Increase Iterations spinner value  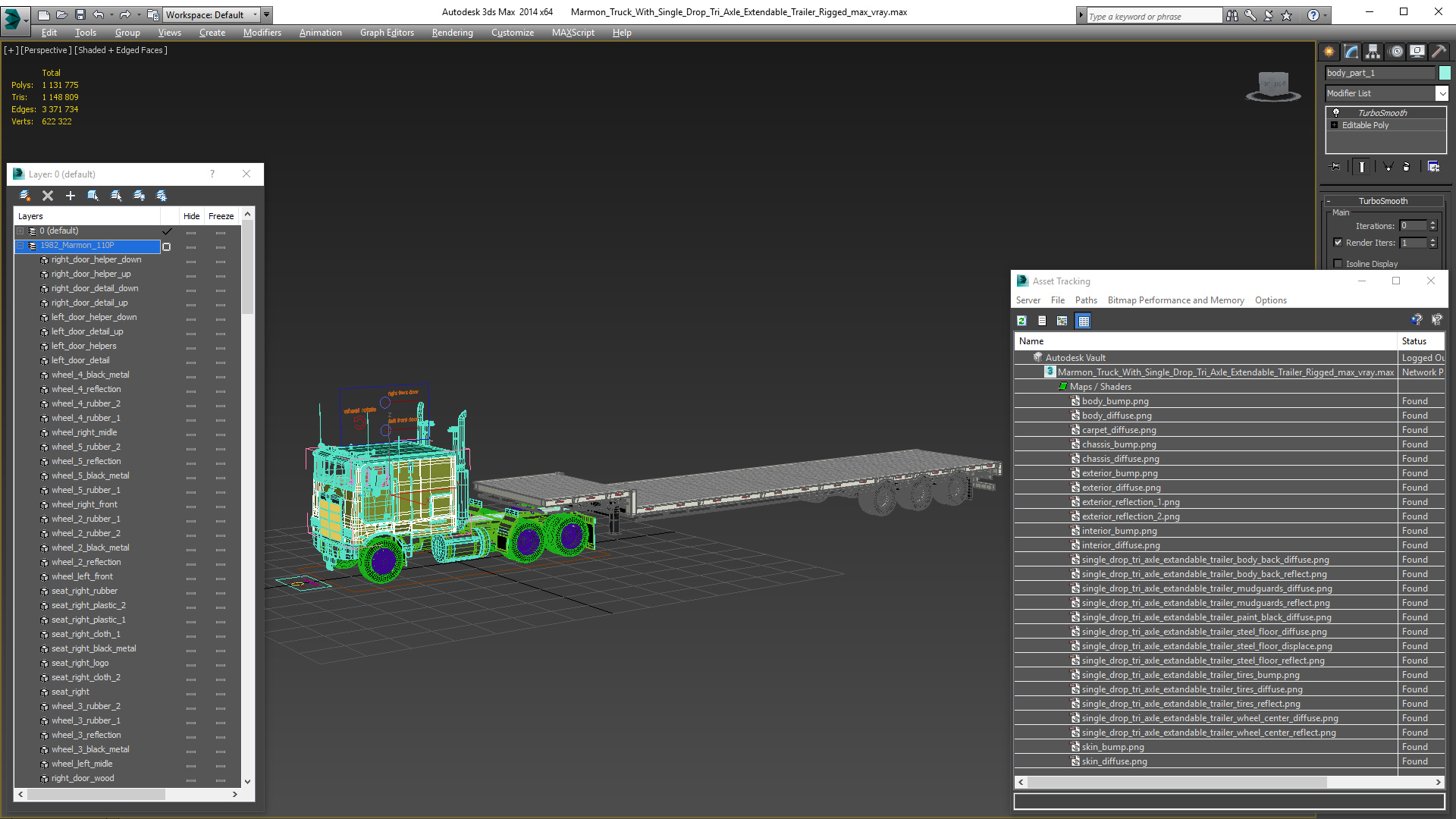[x=1432, y=223]
